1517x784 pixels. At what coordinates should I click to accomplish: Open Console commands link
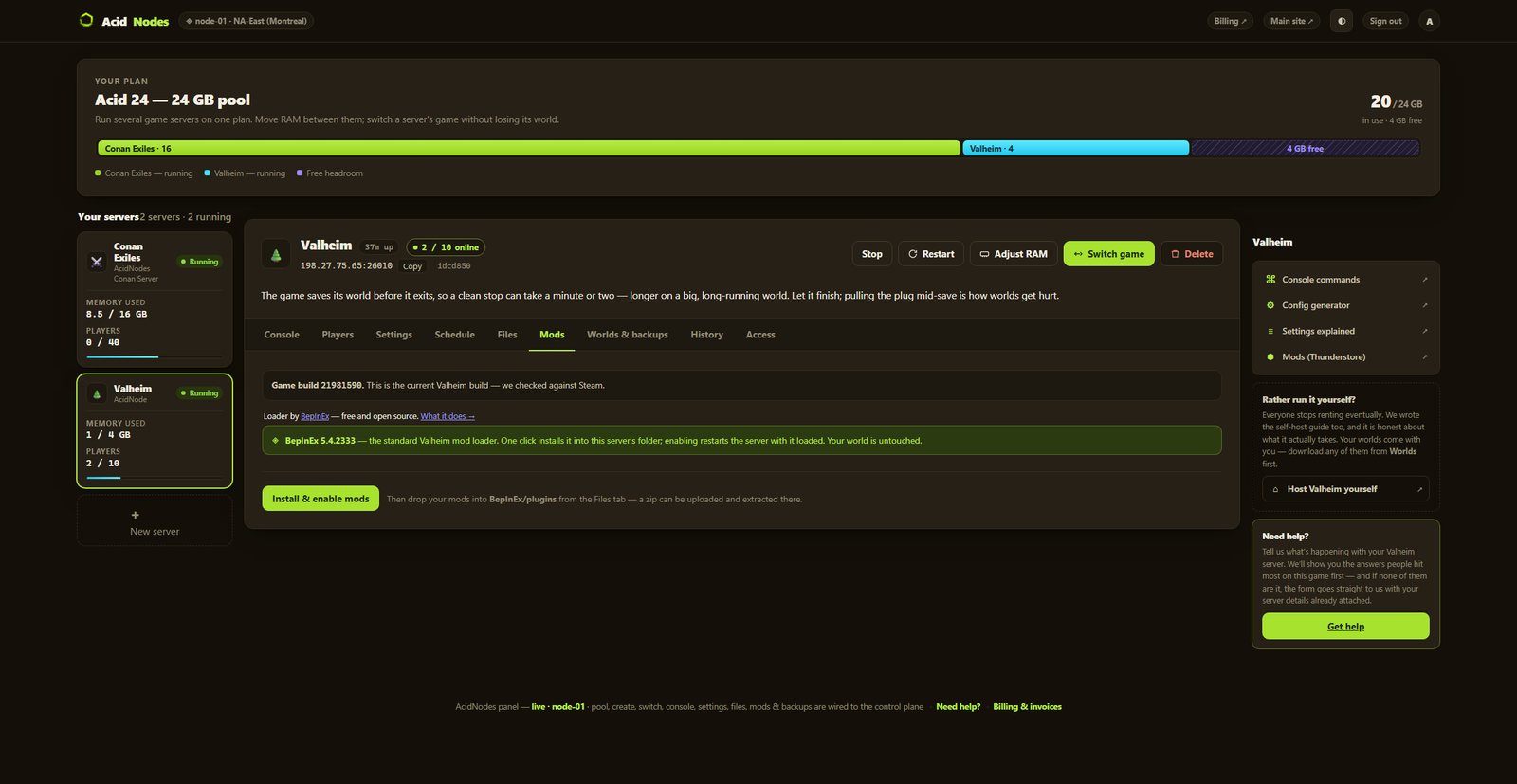click(1345, 280)
